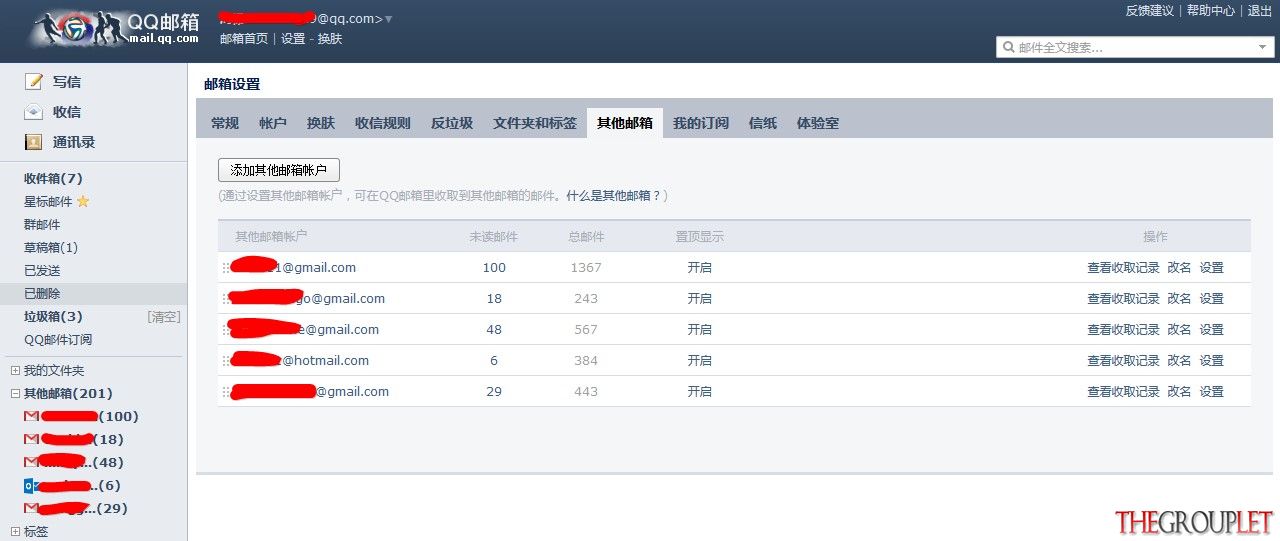Click 写信 text in sidebar
This screenshot has width=1280, height=541.
67,82
